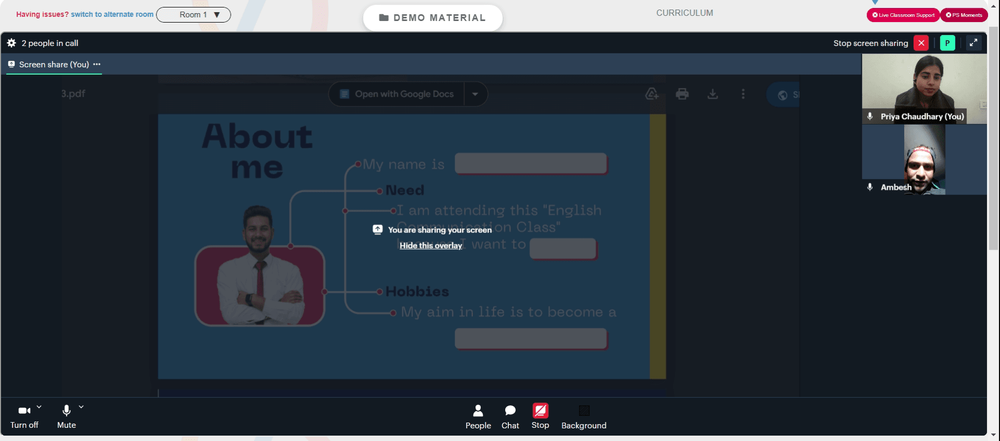
Task: Download the PDF file
Action: [x=713, y=94]
